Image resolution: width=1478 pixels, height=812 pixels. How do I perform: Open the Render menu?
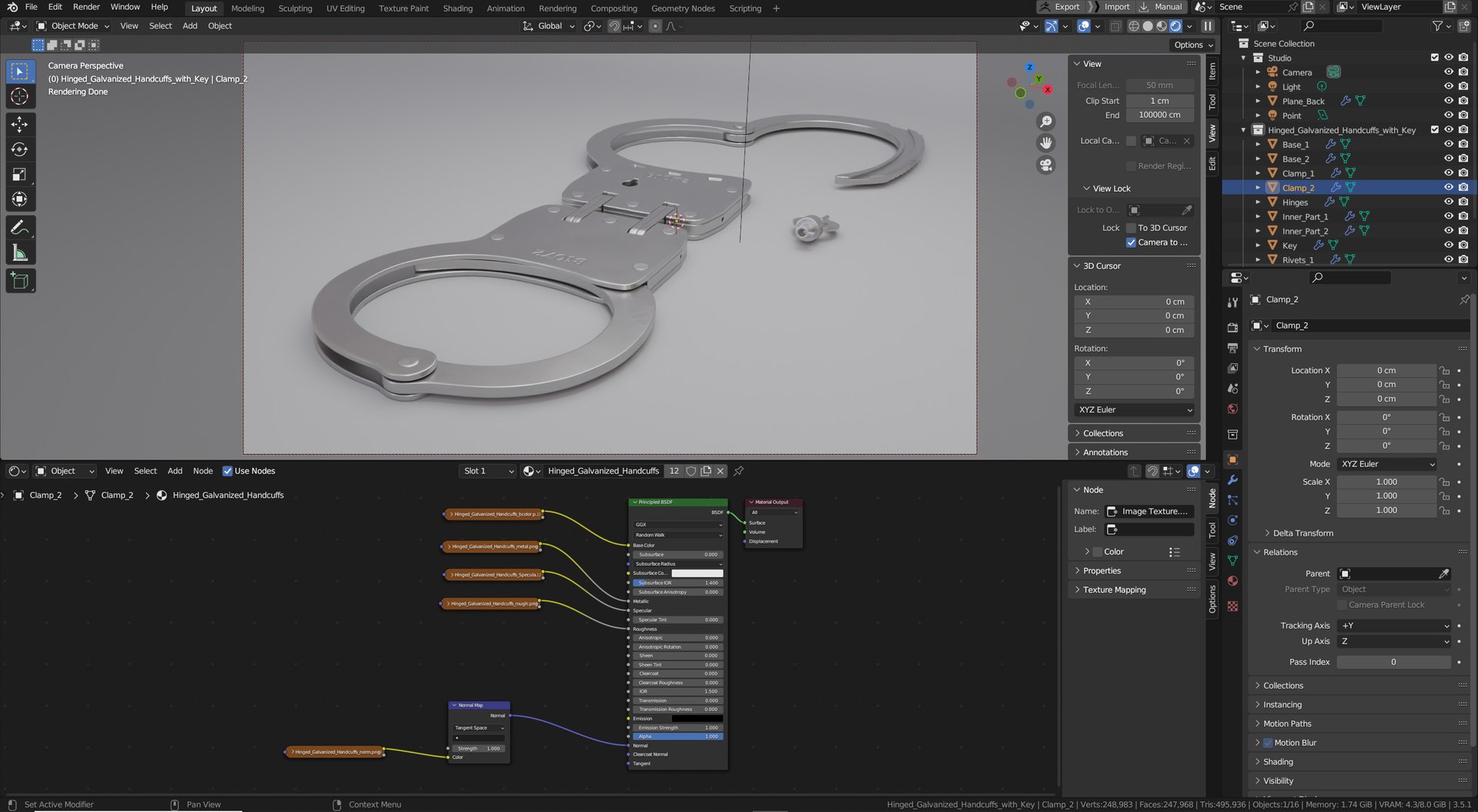click(86, 7)
